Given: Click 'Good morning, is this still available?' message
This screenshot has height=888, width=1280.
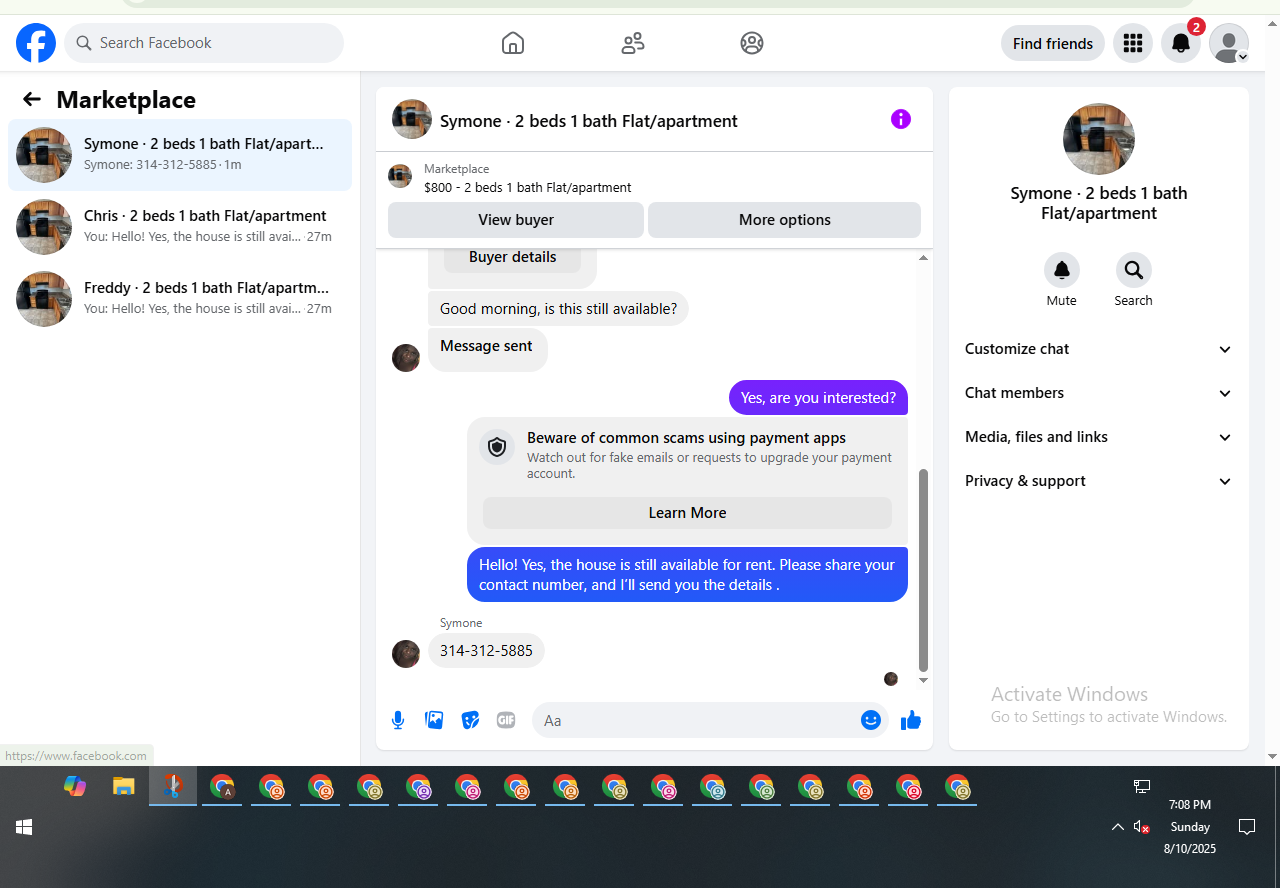Looking at the screenshot, I should pyautogui.click(x=558, y=309).
